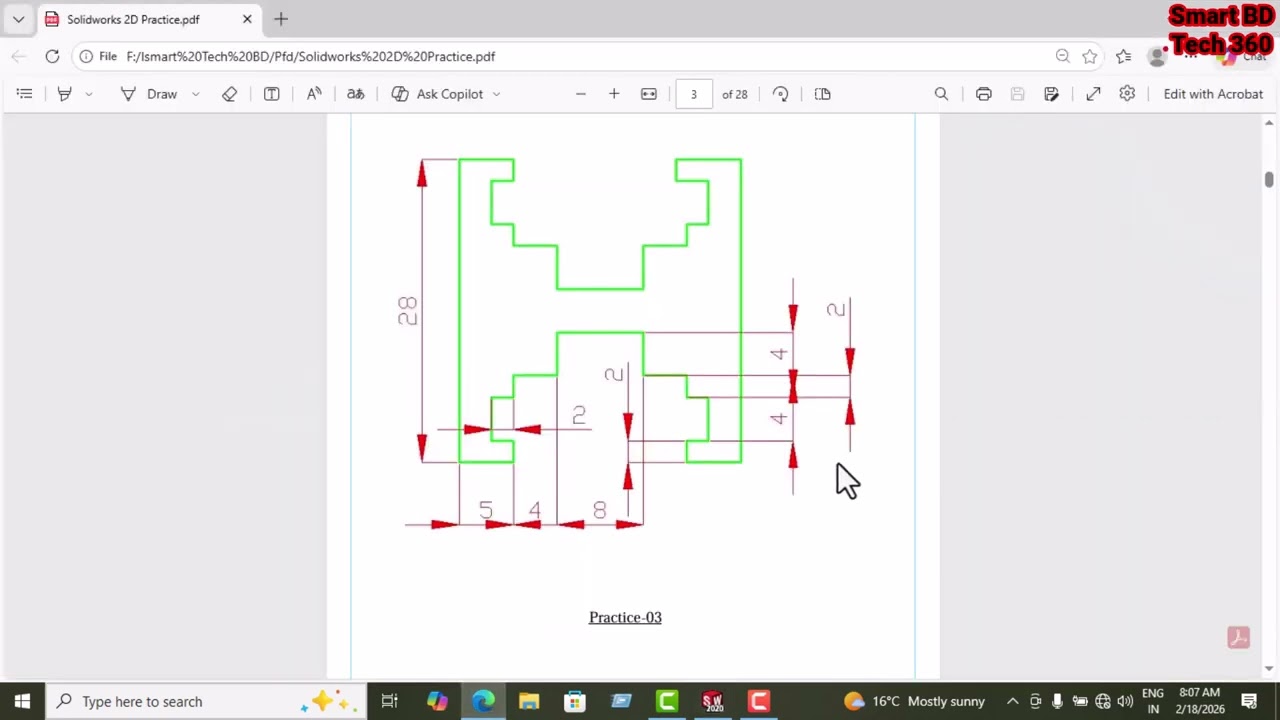Open volume control in system tray

(x=1125, y=701)
